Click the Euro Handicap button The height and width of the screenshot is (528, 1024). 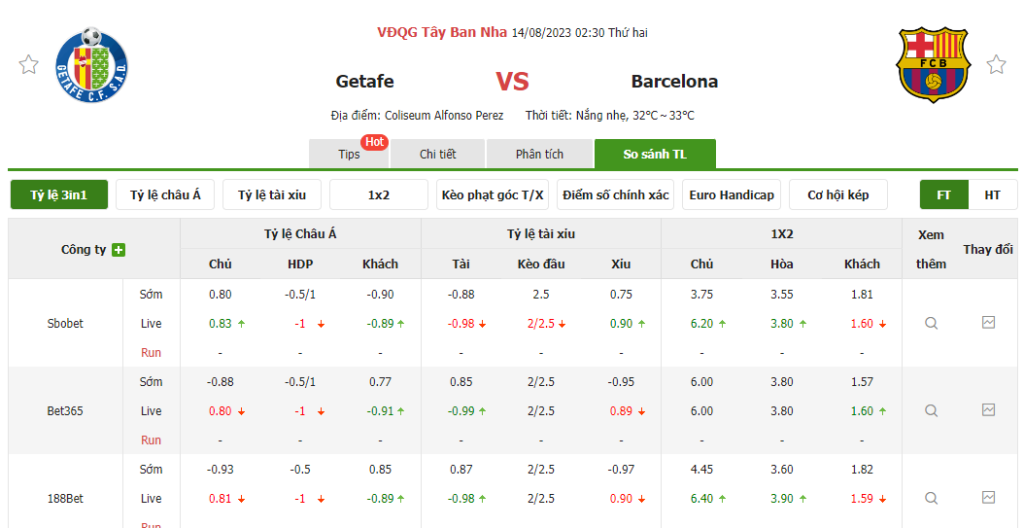(x=732, y=195)
